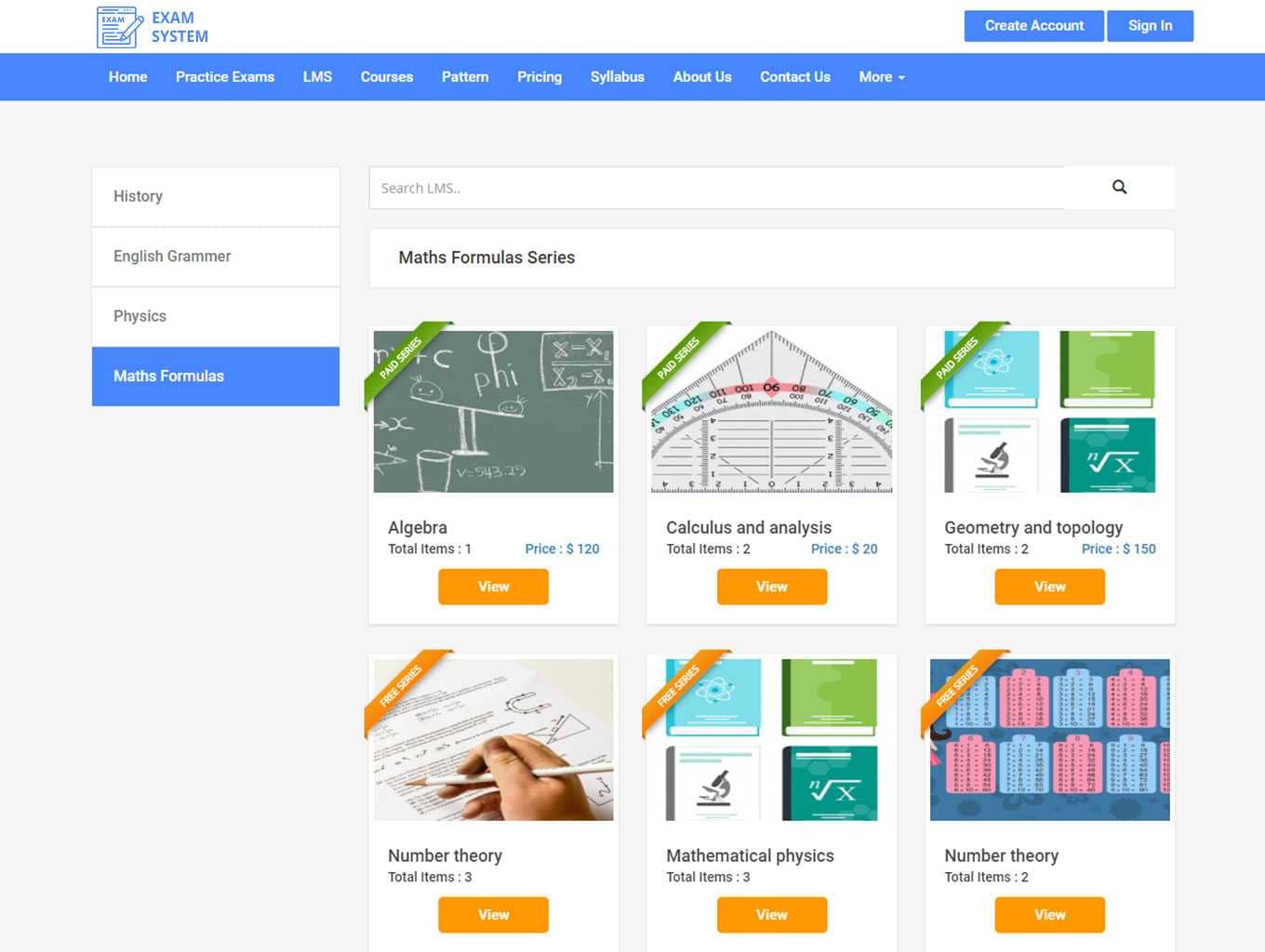The height and width of the screenshot is (952, 1265).
Task: View the Mathematical physics series
Action: pyautogui.click(x=771, y=915)
